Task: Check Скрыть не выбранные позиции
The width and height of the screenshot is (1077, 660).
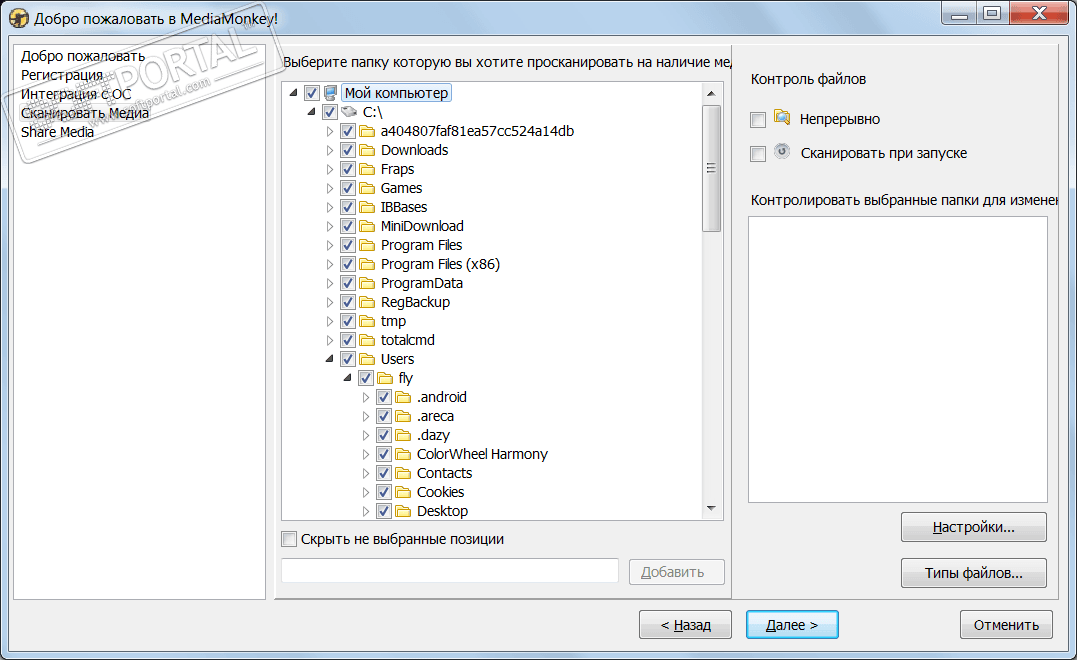Action: (289, 539)
